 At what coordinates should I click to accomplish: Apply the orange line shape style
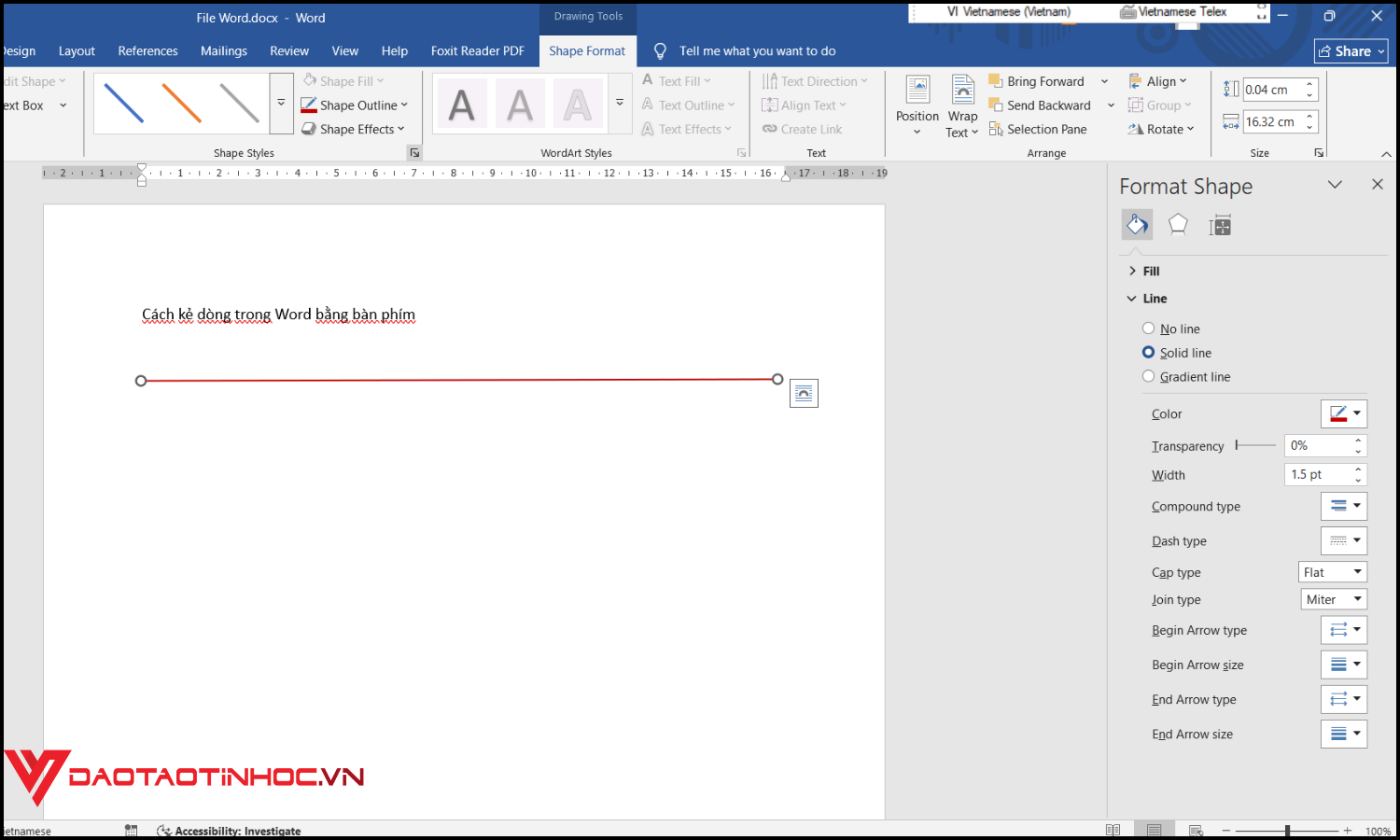[x=182, y=104]
